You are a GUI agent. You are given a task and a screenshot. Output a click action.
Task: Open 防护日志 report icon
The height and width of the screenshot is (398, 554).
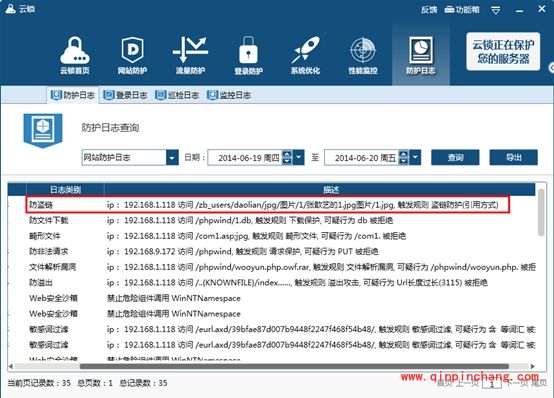click(420, 55)
